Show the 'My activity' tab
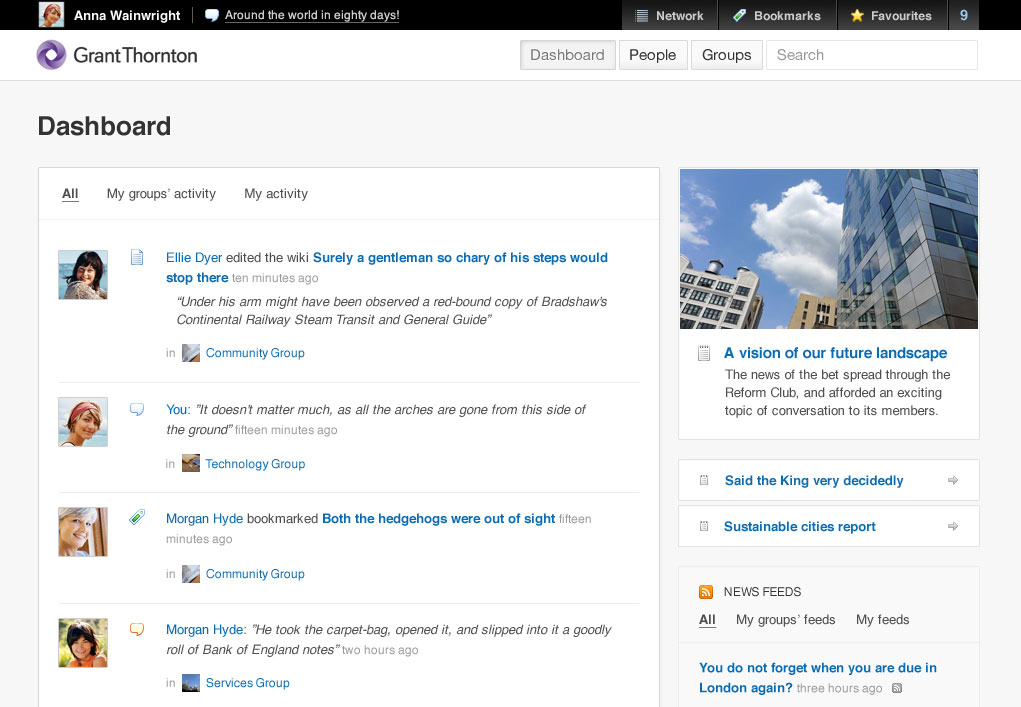 click(276, 193)
